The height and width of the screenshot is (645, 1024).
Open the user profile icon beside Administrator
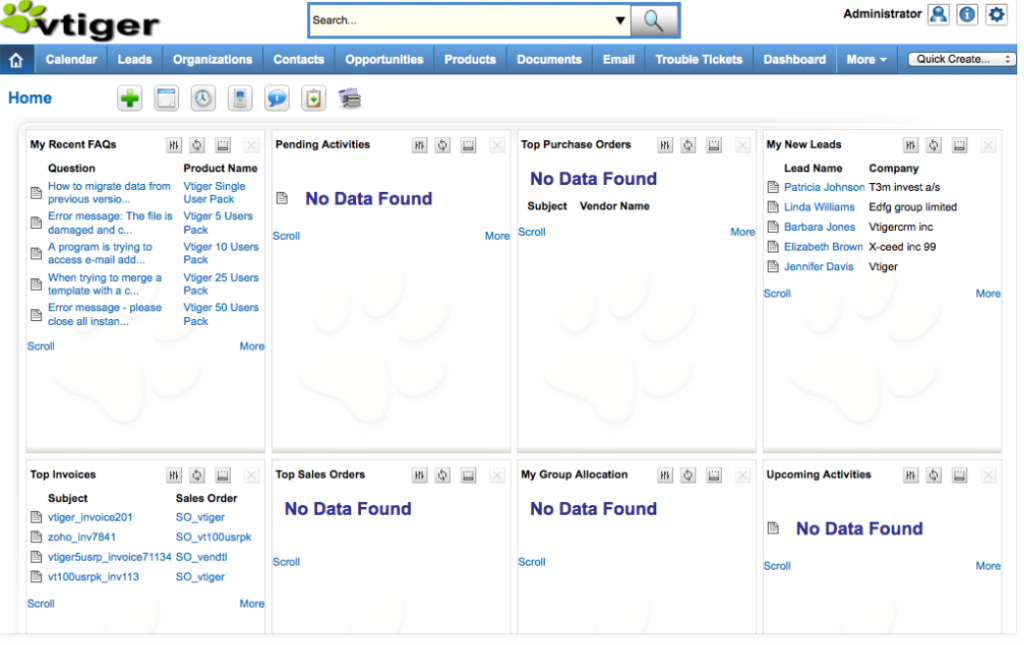tap(938, 15)
